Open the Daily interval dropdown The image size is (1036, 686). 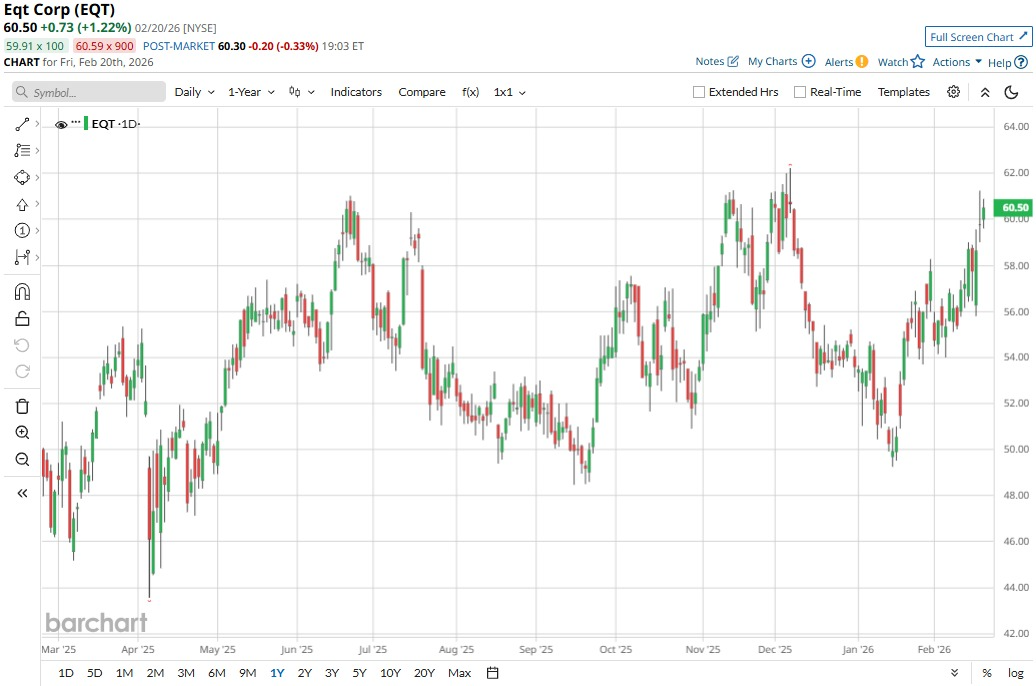(194, 92)
